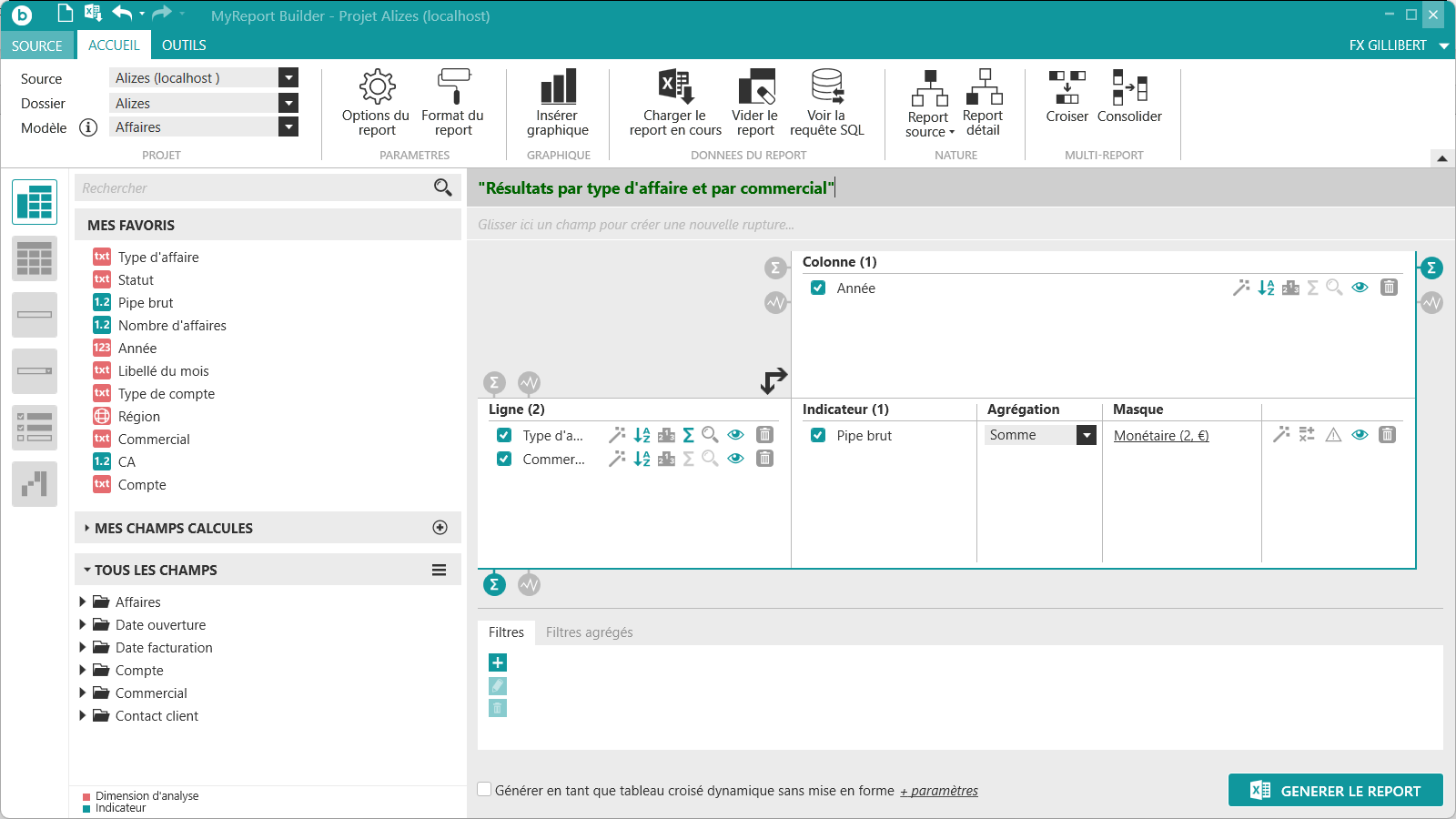This screenshot has height=819, width=1456.
Task: Add a new filter with plus button
Action: tap(498, 662)
